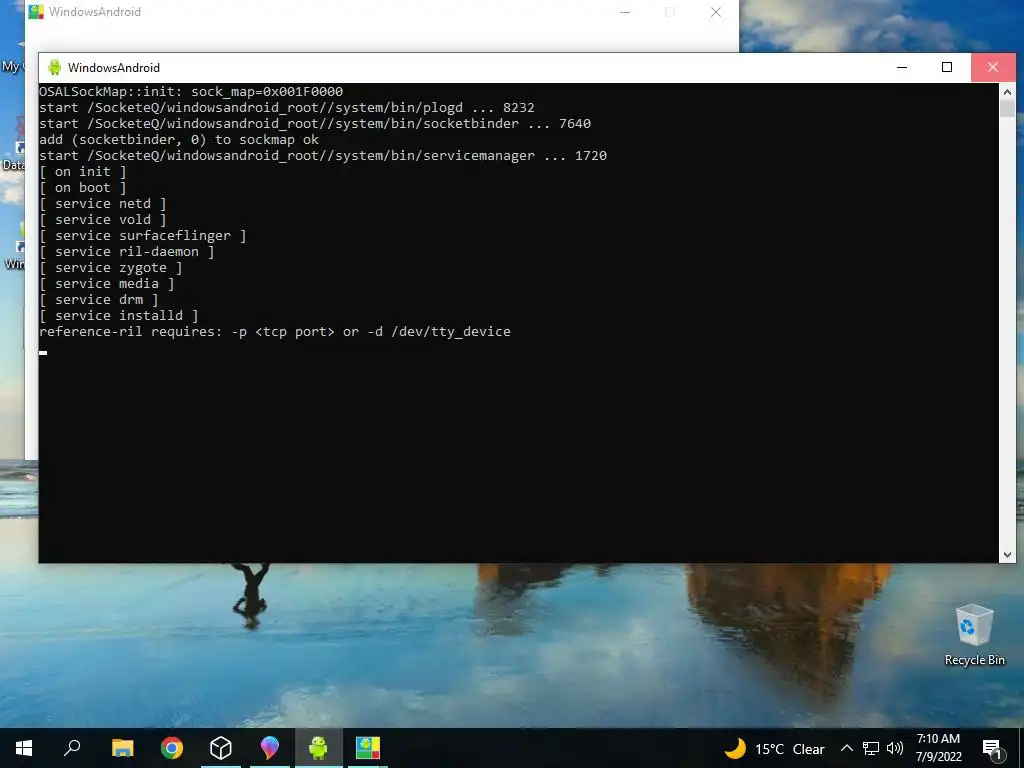Click the line ending with 'servicemanager ... 1720'

[x=323, y=155]
